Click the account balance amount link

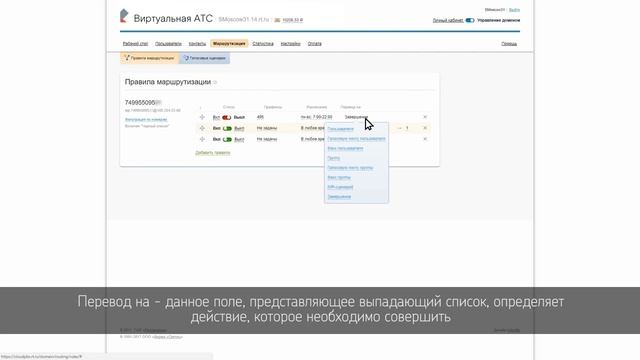[293, 20]
